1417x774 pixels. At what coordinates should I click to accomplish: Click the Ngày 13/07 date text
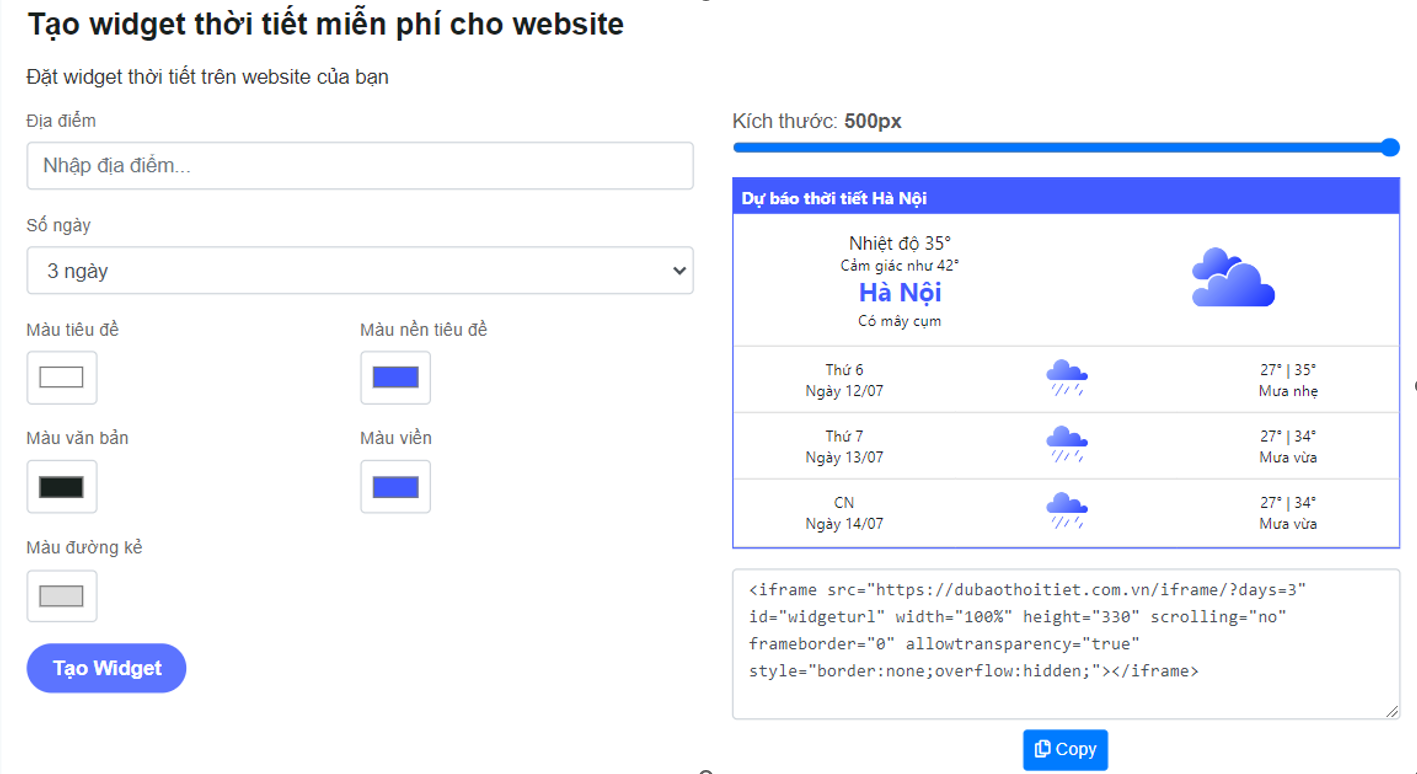click(x=844, y=457)
